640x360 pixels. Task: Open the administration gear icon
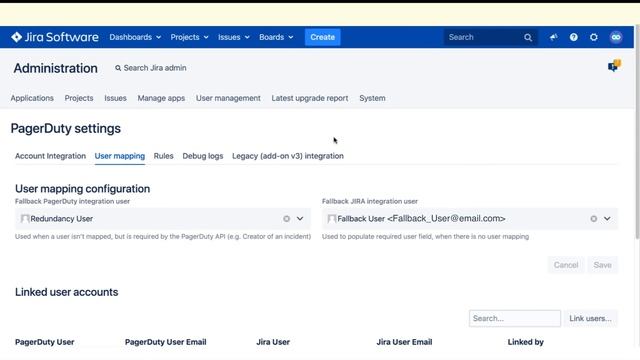(594, 37)
